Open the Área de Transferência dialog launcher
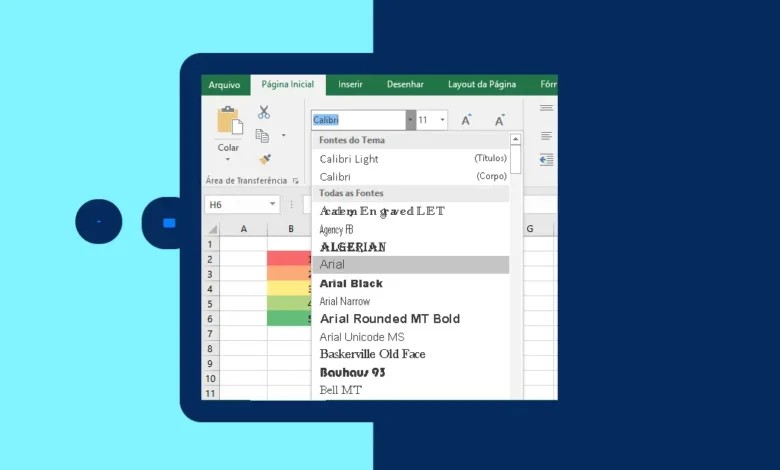The image size is (780, 470). (x=295, y=181)
